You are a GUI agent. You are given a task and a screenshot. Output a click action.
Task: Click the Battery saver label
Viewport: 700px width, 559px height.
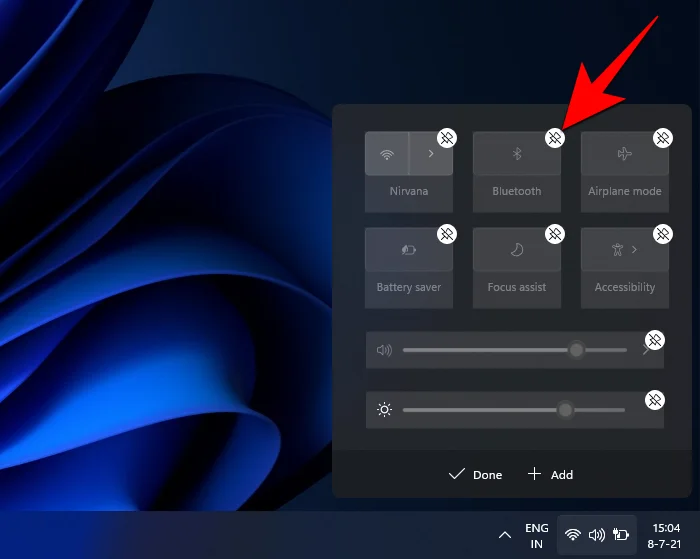[408, 287]
